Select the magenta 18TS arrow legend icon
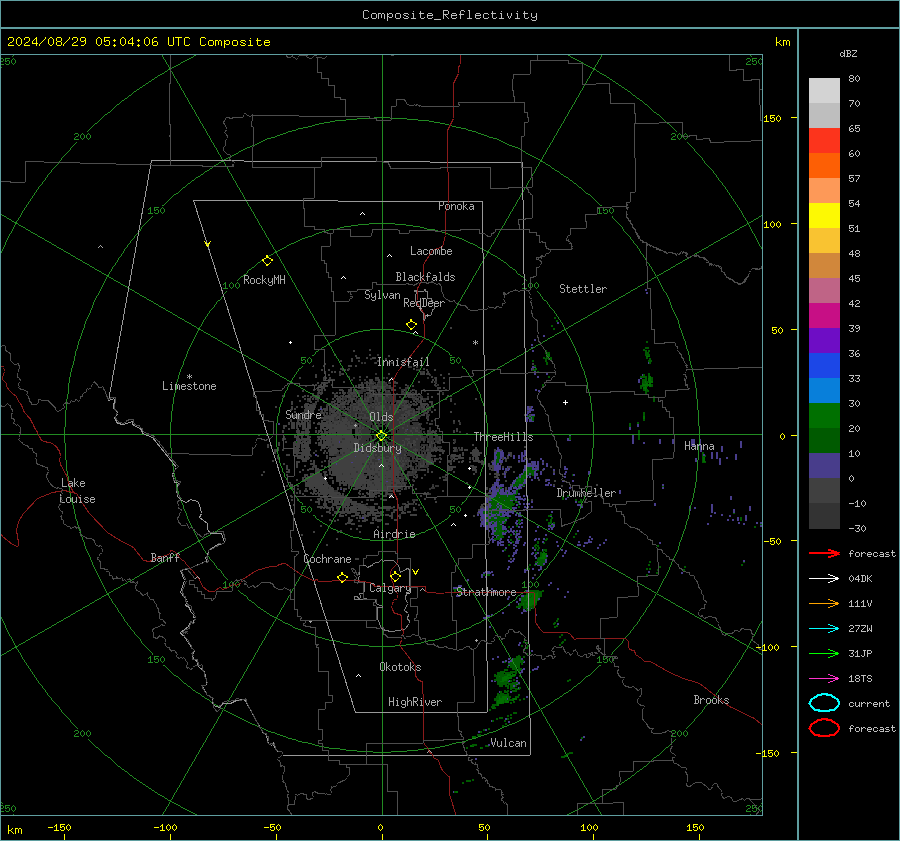The image size is (900, 841). point(824,679)
